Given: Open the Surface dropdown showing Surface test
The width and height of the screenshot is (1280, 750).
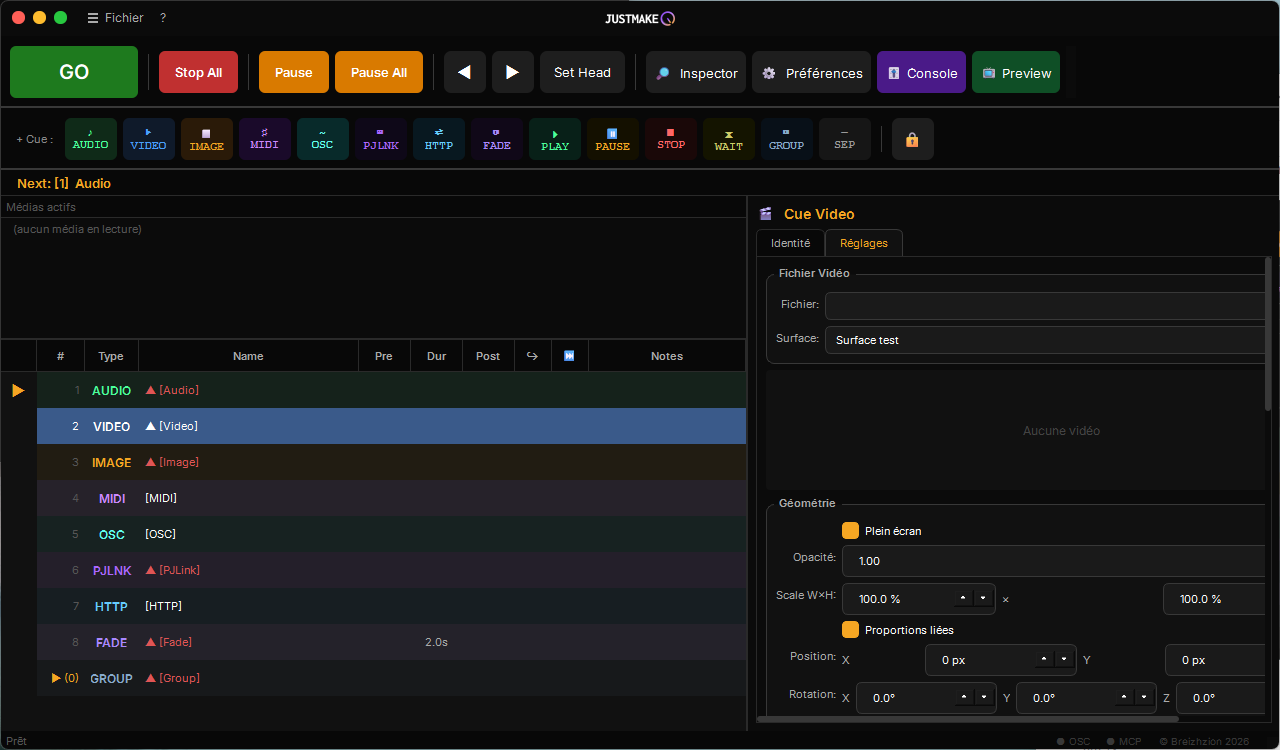Looking at the screenshot, I should click(x=1046, y=340).
